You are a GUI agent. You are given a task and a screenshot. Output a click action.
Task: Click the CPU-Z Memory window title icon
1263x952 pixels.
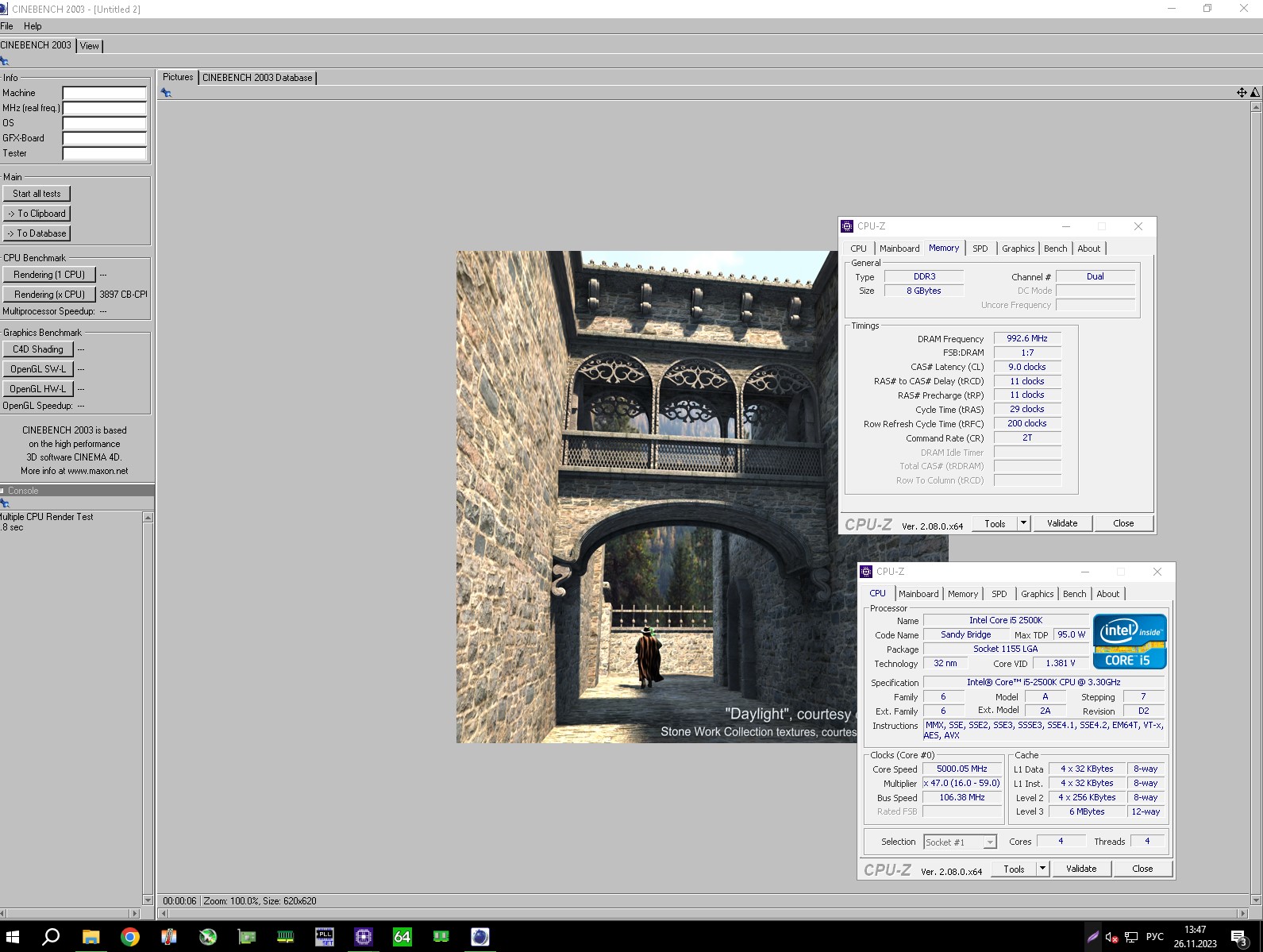847,226
